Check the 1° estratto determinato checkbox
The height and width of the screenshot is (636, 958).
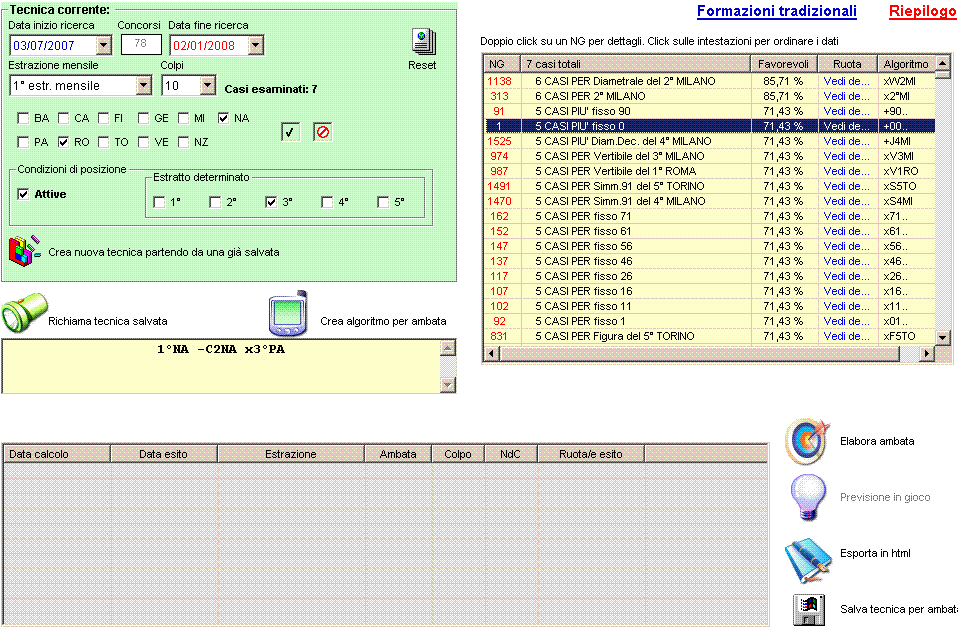pos(159,202)
